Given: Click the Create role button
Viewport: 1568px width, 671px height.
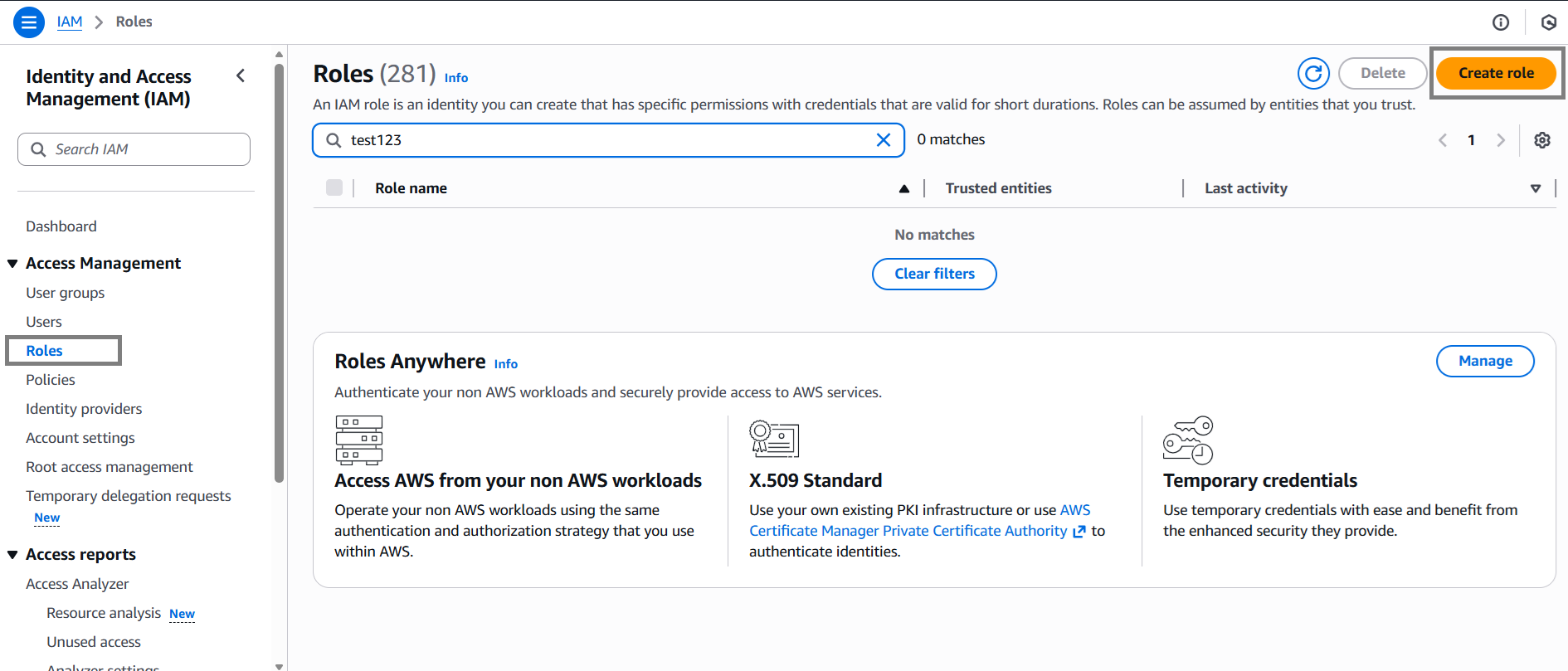Looking at the screenshot, I should pos(1496,73).
